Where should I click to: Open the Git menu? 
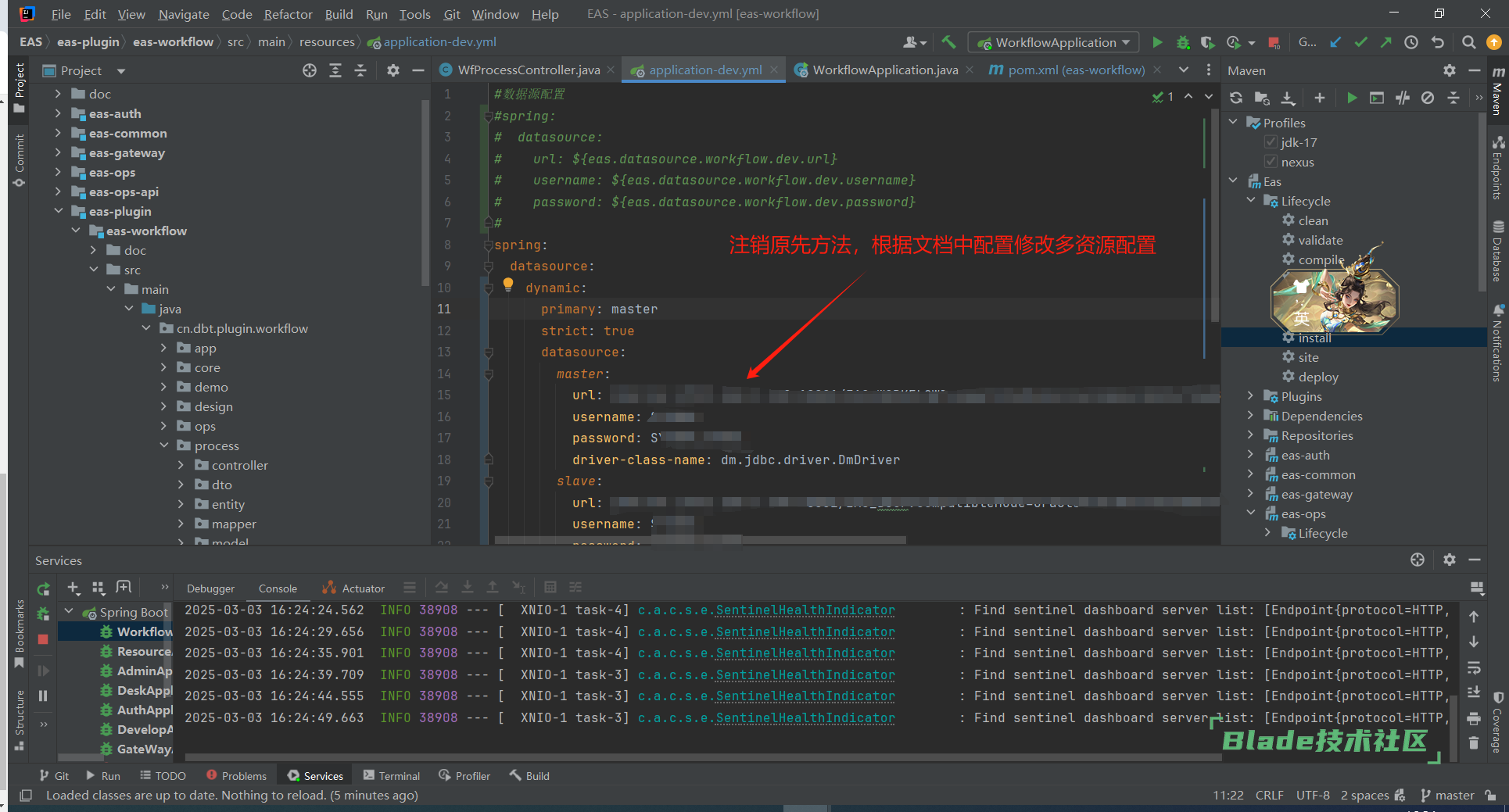(451, 14)
